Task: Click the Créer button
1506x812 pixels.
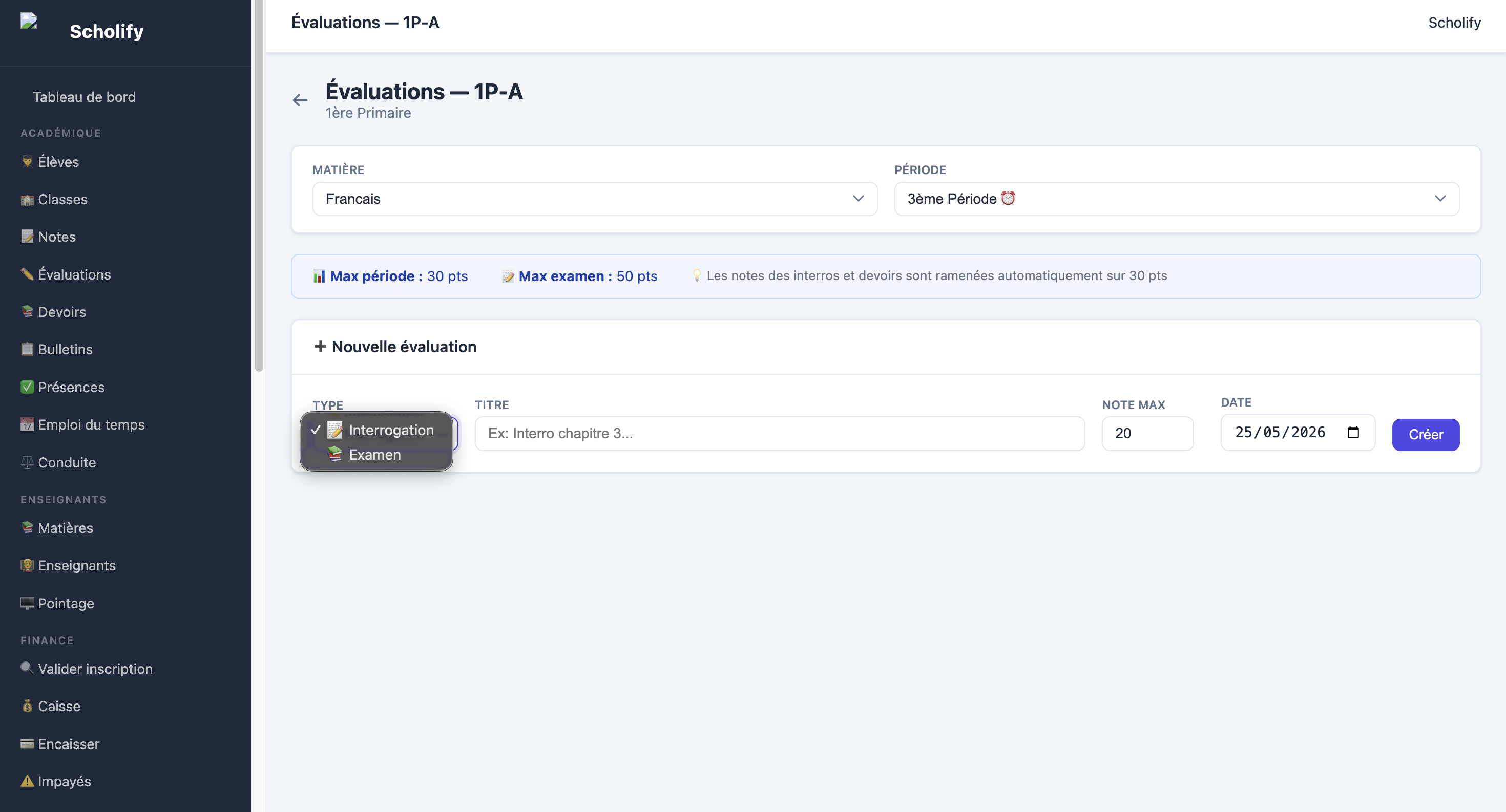Action: (x=1425, y=434)
